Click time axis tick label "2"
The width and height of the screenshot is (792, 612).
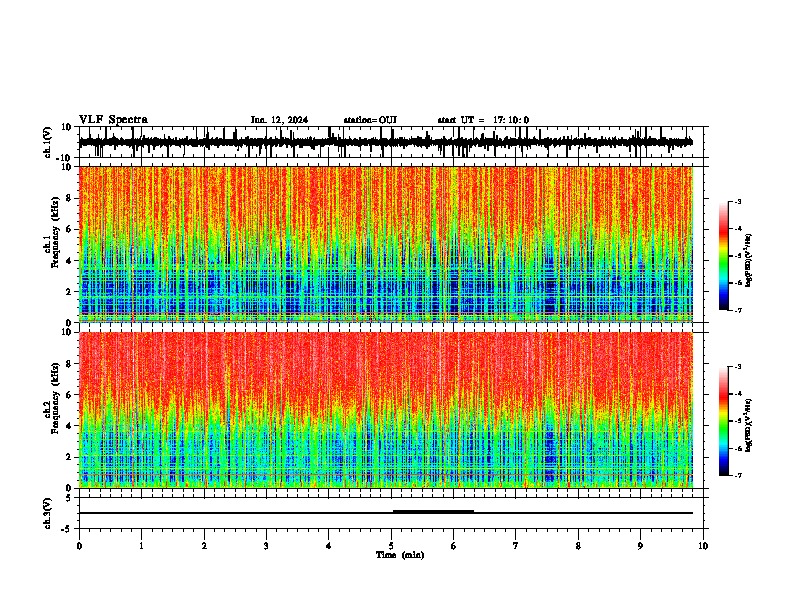(x=204, y=546)
